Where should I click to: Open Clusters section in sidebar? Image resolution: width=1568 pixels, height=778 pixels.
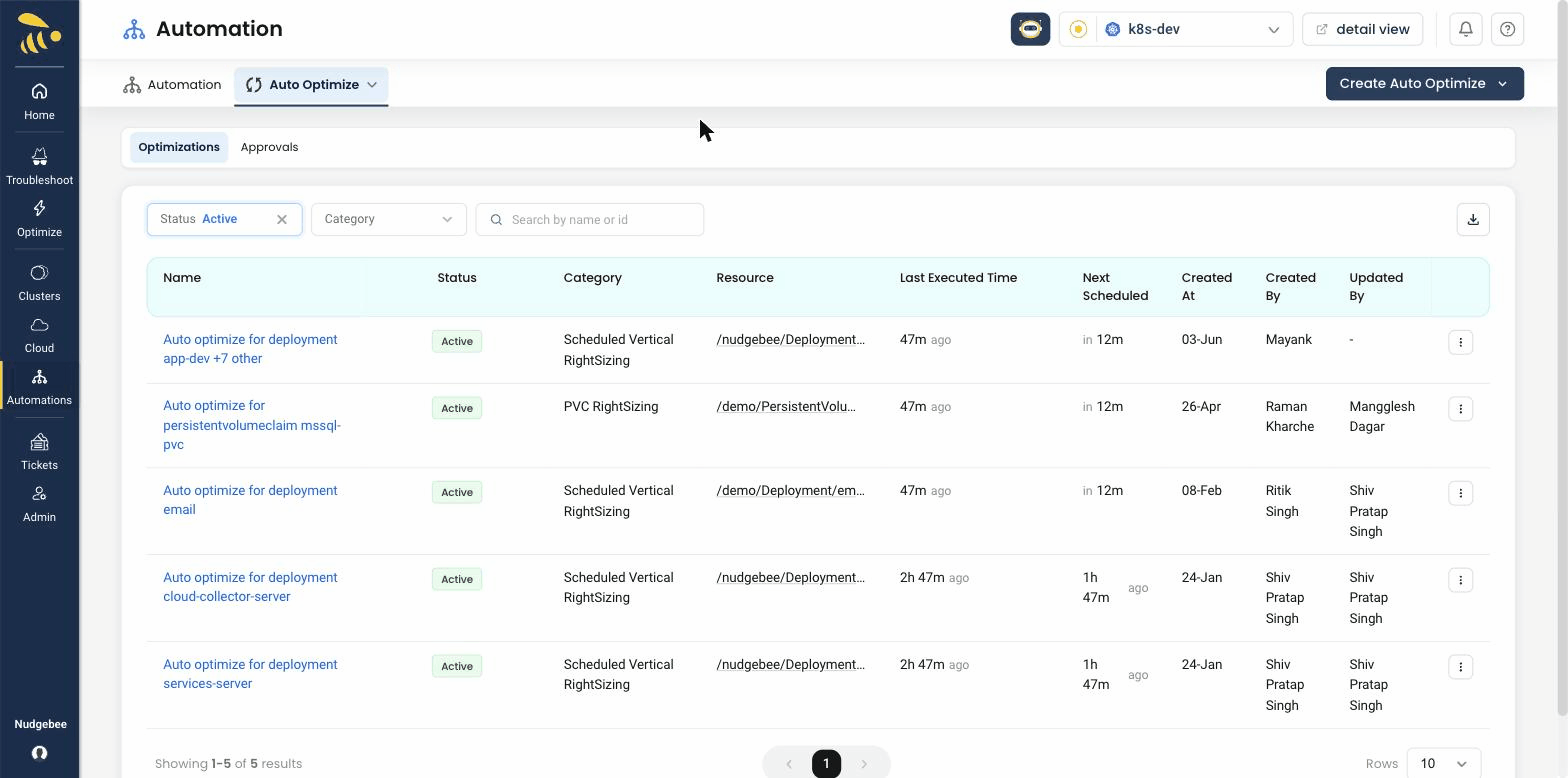[x=39, y=282]
